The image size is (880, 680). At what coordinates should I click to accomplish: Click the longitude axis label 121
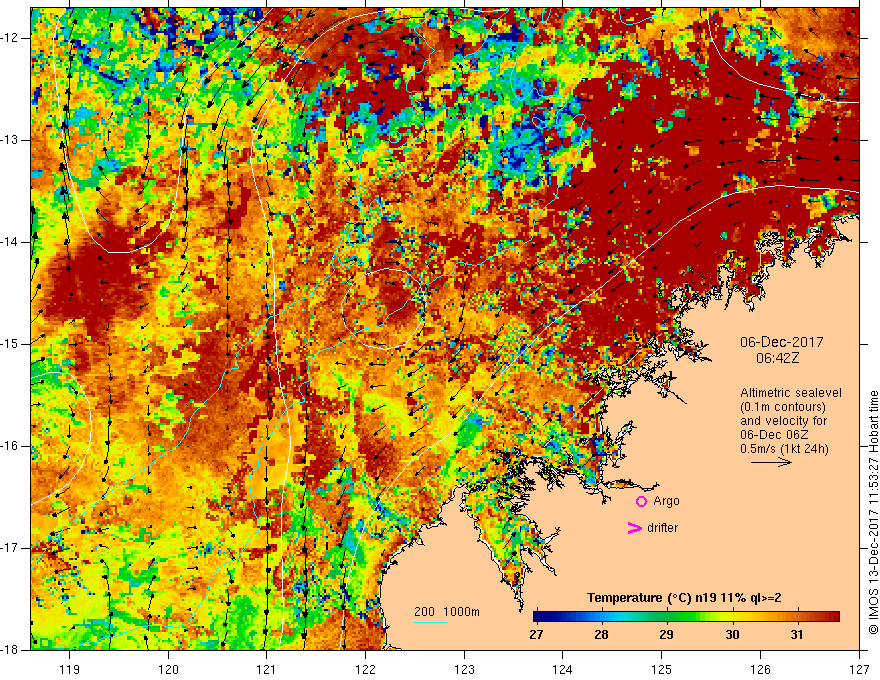pos(267,670)
